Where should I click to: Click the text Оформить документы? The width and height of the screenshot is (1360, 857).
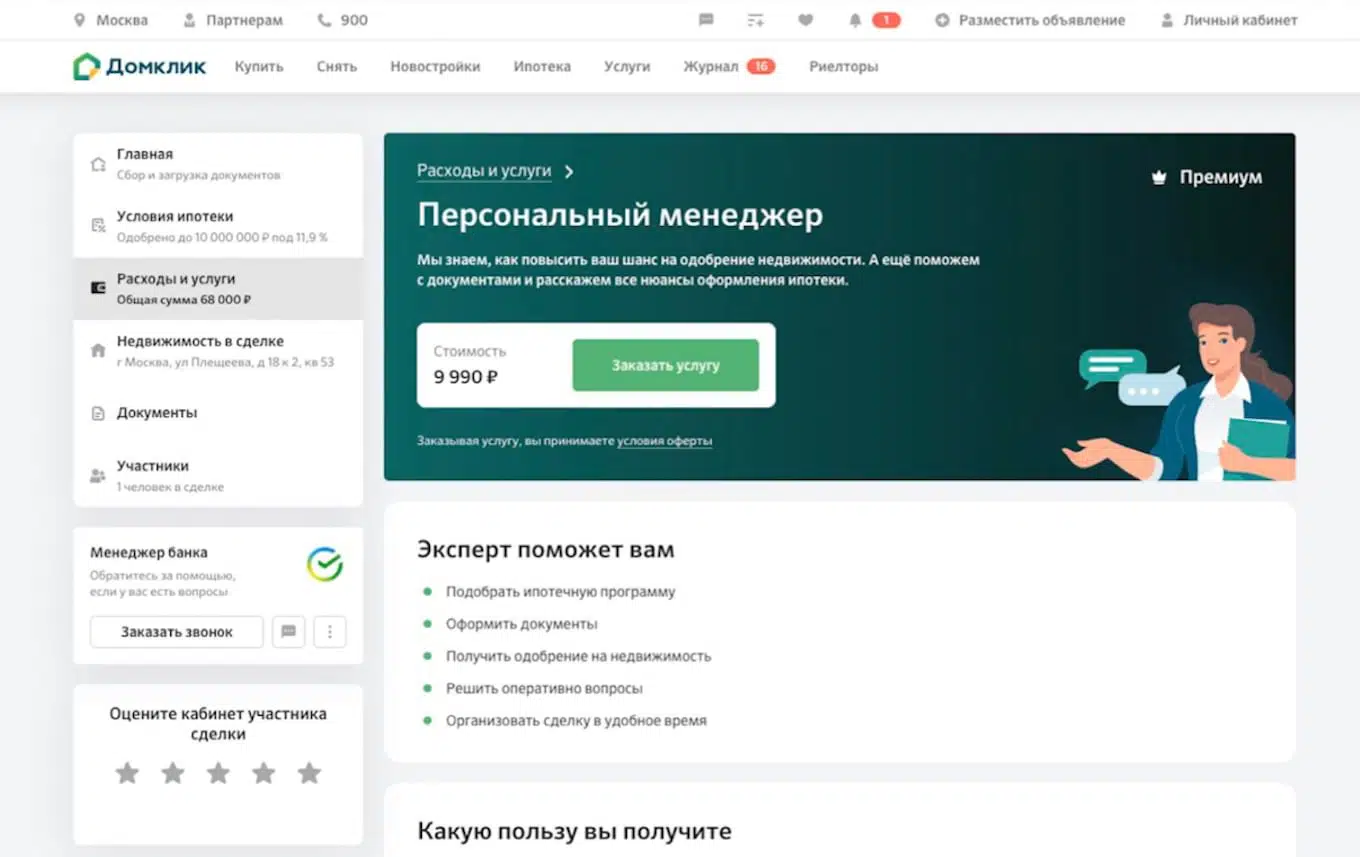click(x=521, y=624)
